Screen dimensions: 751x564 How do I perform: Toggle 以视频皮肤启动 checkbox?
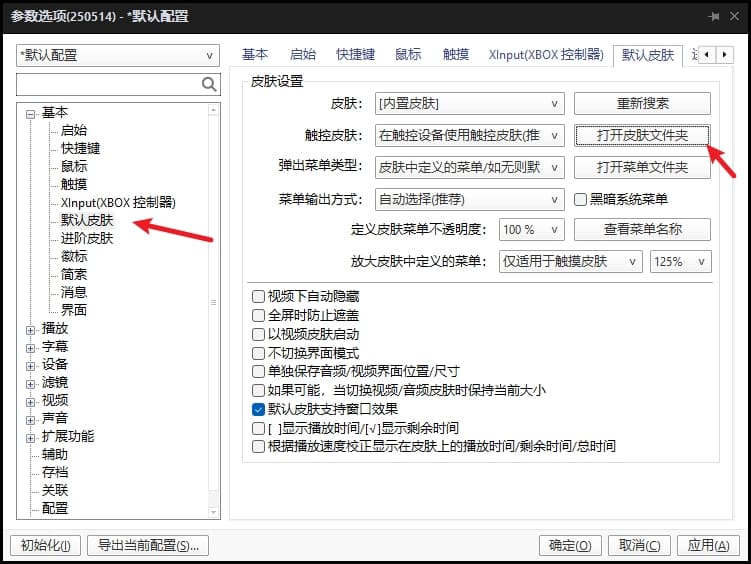[258, 334]
